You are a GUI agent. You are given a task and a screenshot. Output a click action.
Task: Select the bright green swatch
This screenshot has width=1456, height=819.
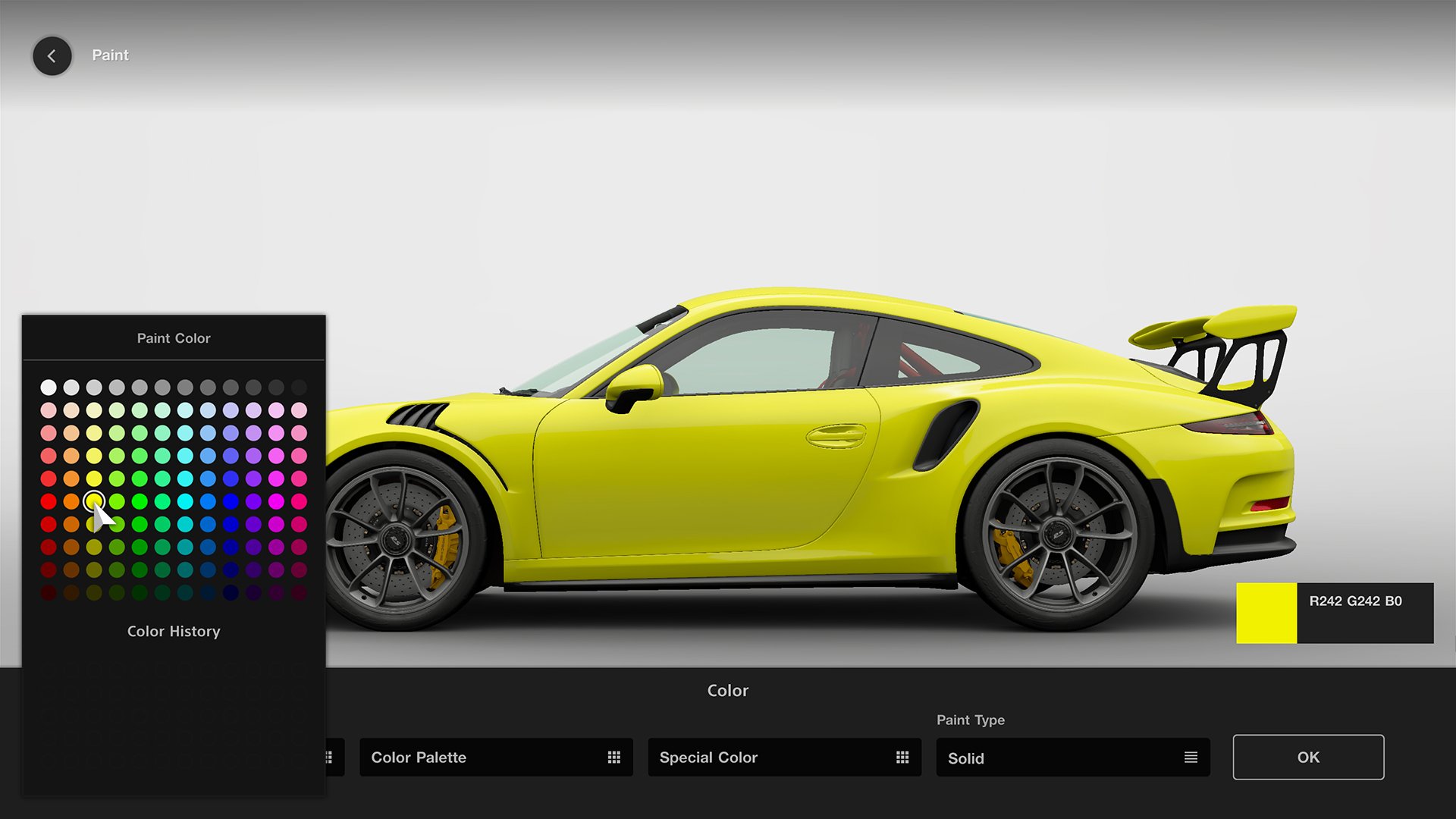(x=139, y=500)
